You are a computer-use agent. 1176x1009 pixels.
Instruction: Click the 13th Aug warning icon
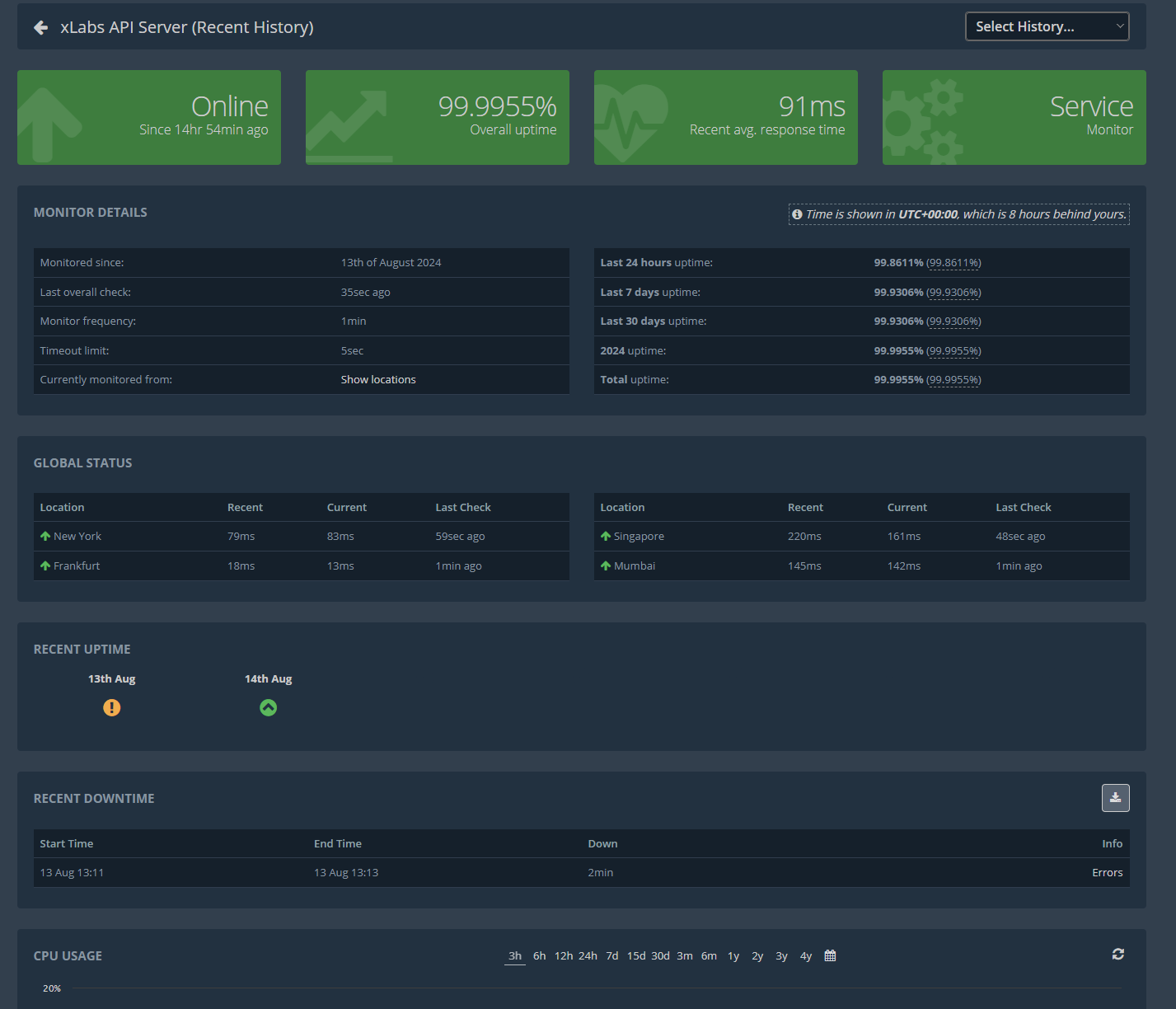[x=112, y=707]
